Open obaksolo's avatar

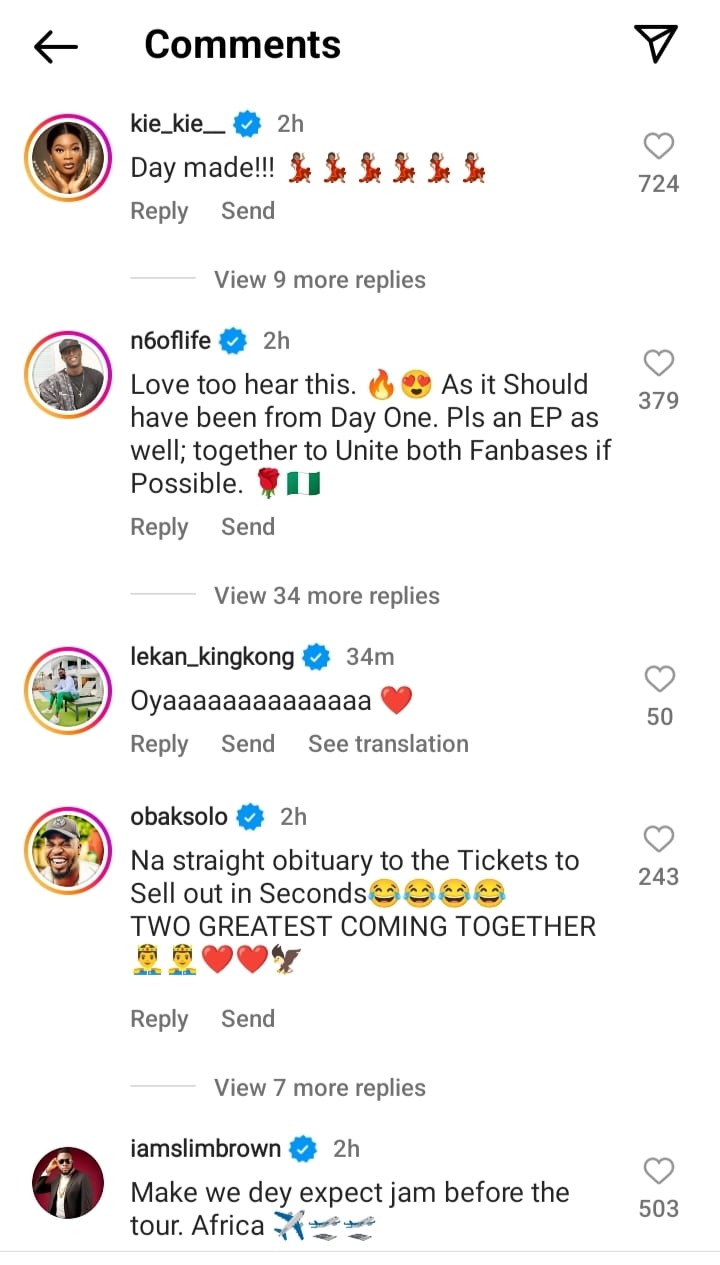[x=68, y=851]
